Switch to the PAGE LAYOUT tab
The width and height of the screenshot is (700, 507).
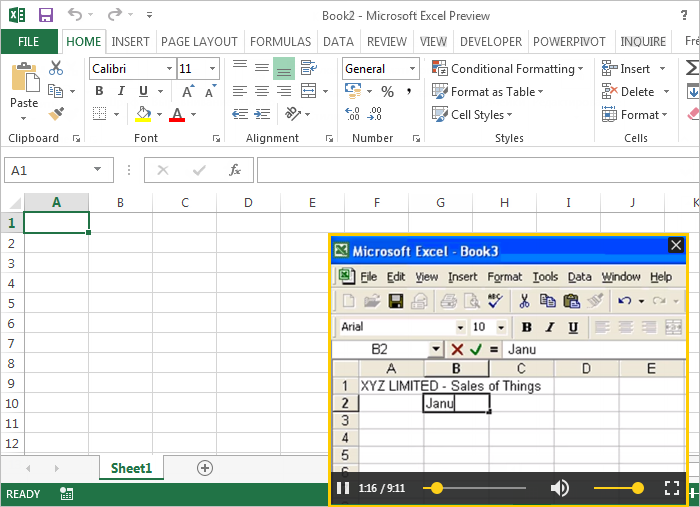point(199,42)
